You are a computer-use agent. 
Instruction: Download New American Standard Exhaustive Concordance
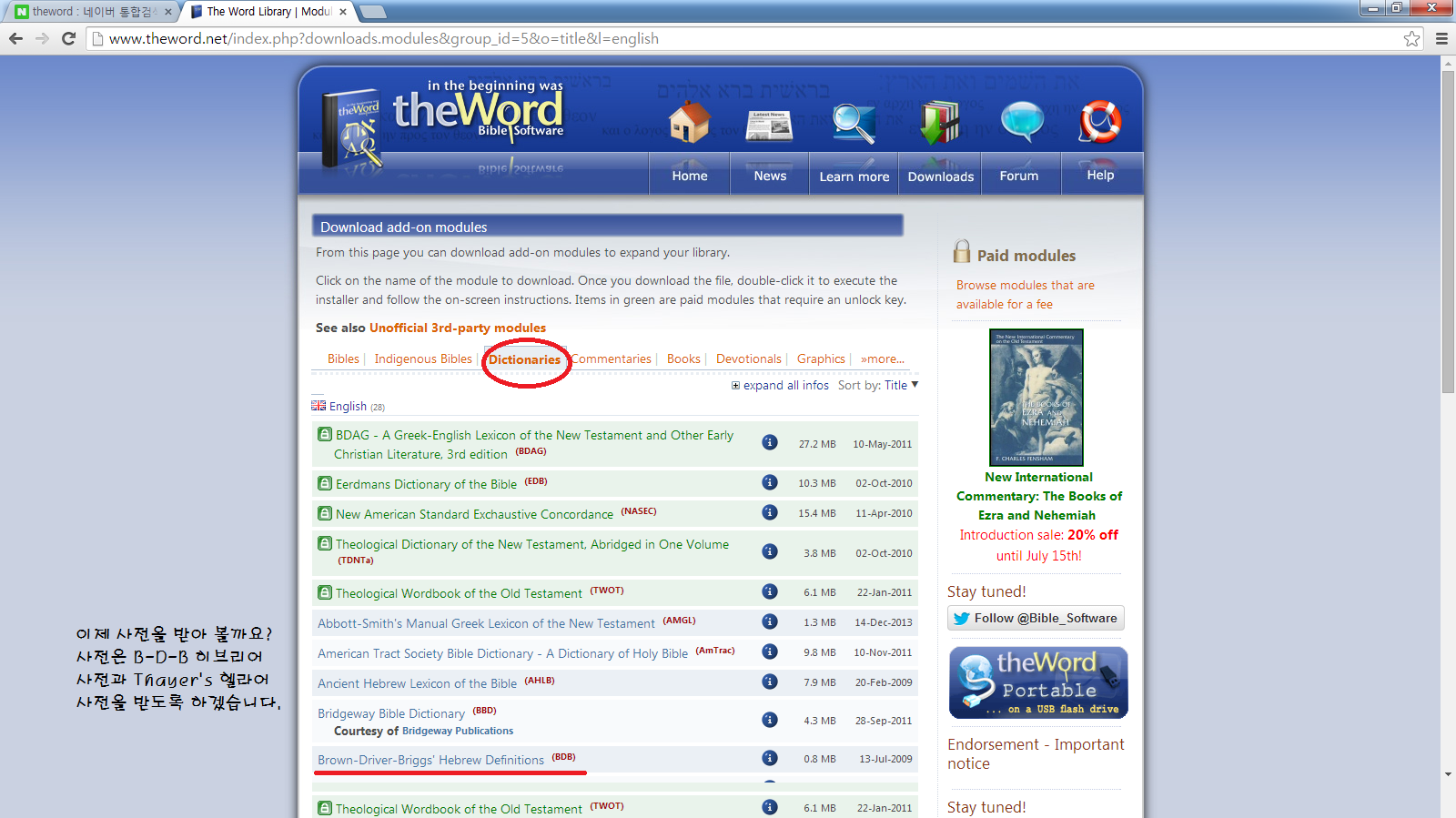click(x=474, y=514)
